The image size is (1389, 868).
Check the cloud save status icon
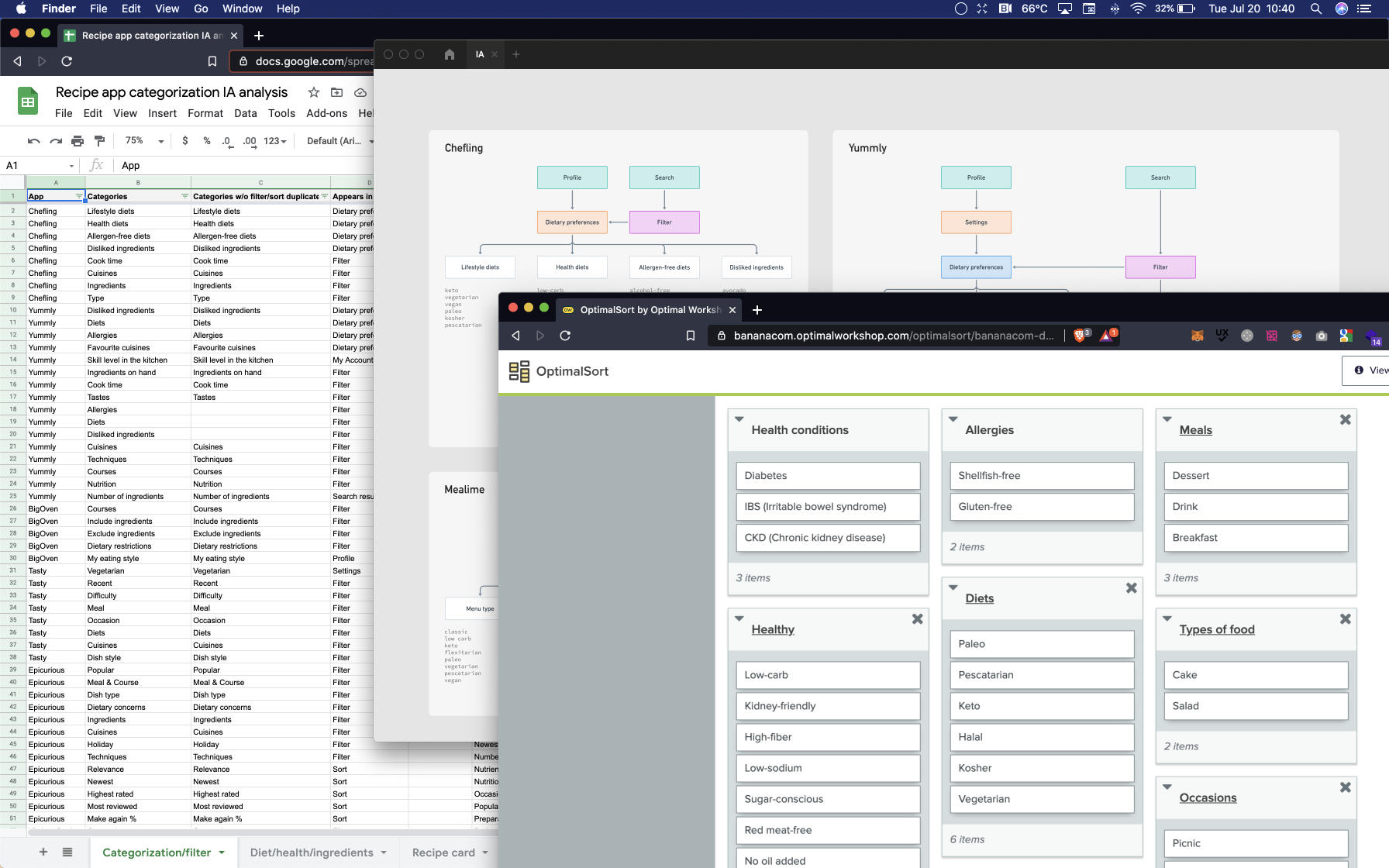(360, 92)
